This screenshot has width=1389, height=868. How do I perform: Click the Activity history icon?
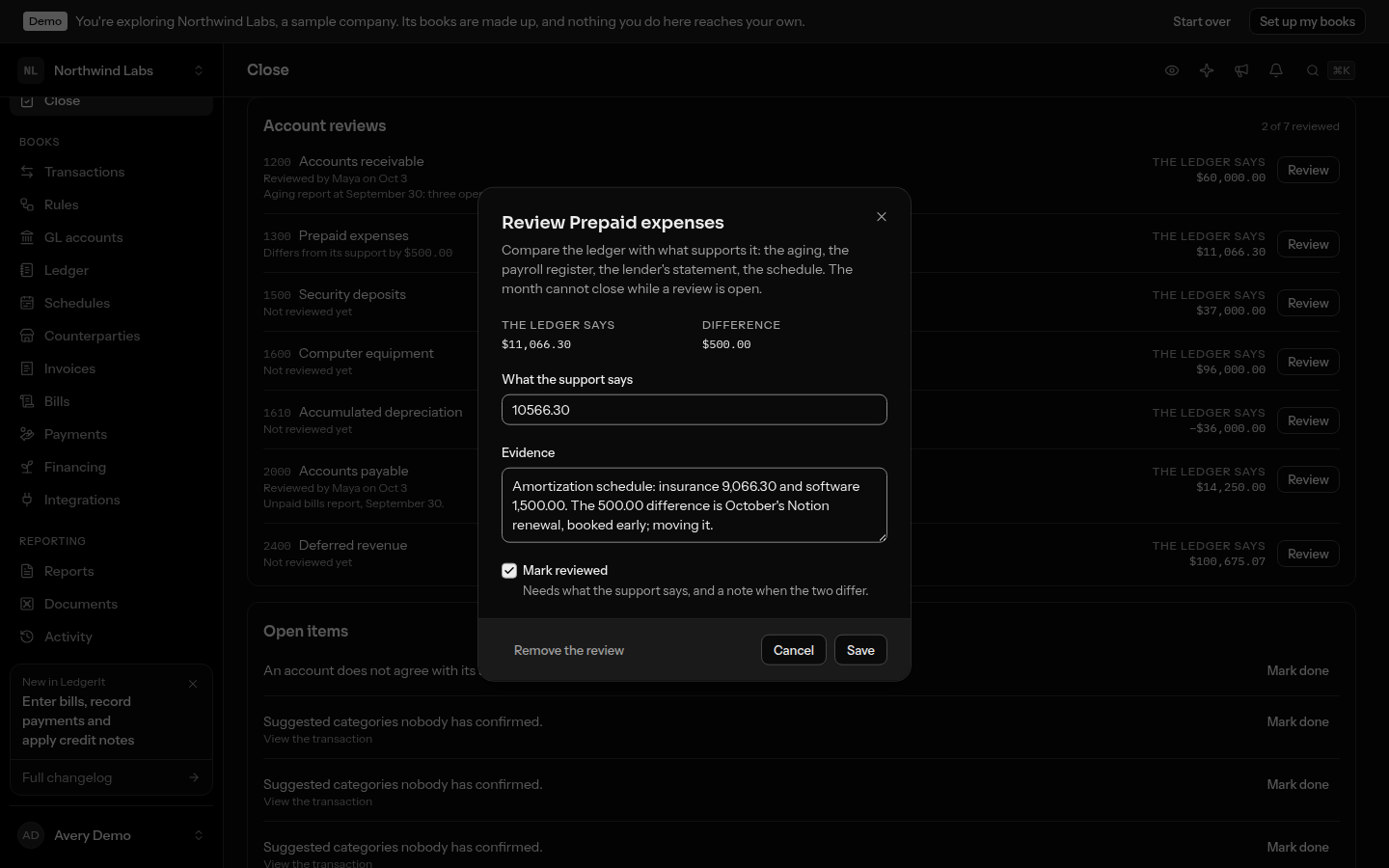(27, 637)
